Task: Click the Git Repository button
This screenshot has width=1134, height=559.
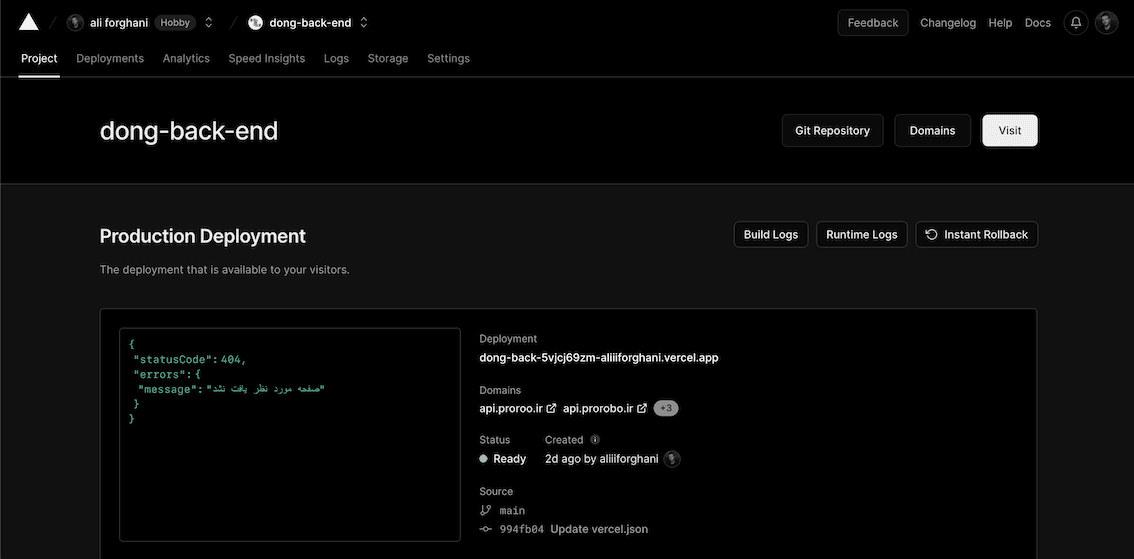Action: 832,131
